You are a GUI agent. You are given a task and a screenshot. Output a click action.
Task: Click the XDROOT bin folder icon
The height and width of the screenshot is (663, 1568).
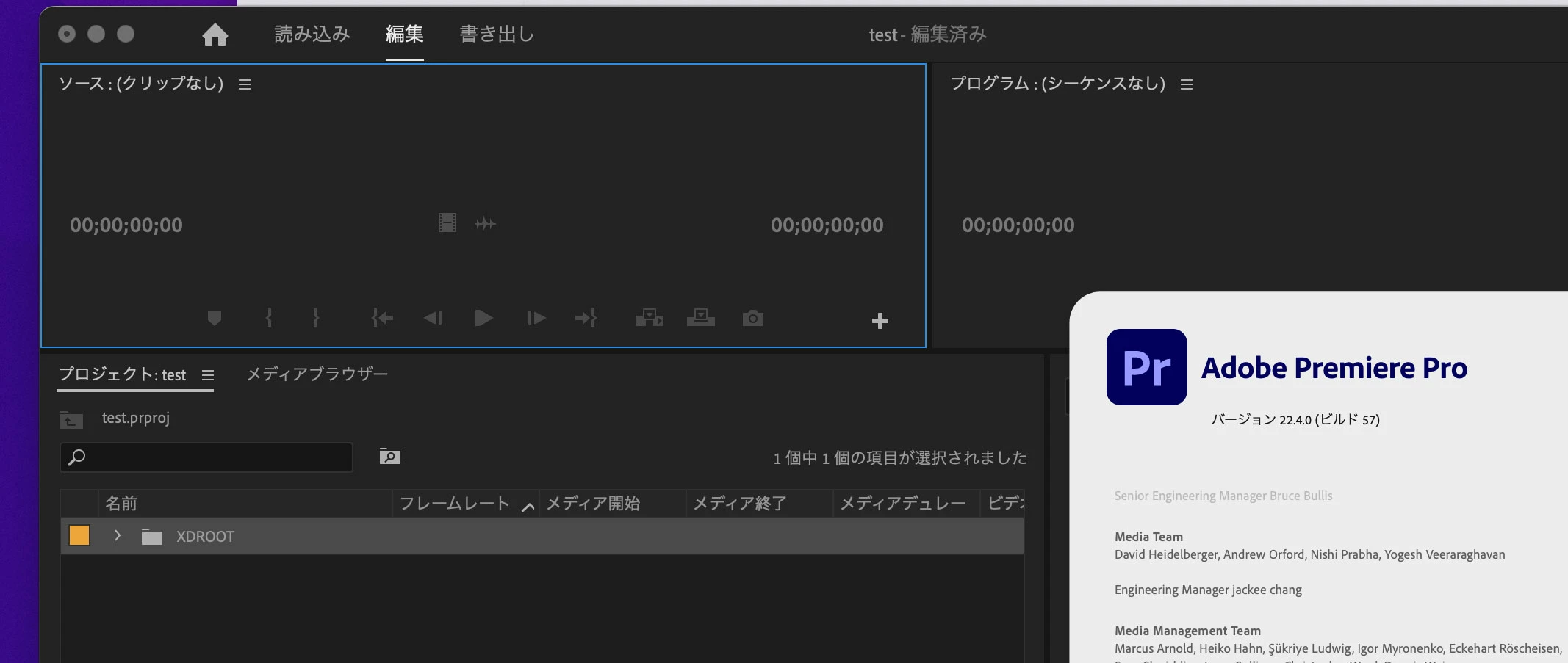click(x=152, y=537)
